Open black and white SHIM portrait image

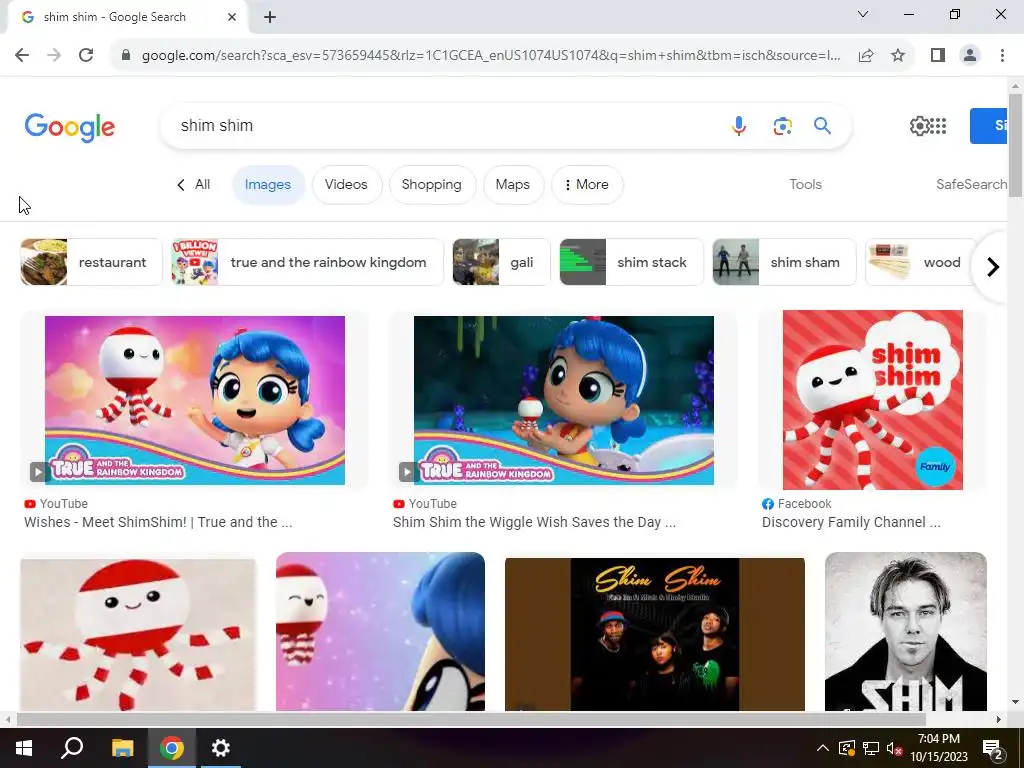click(905, 632)
